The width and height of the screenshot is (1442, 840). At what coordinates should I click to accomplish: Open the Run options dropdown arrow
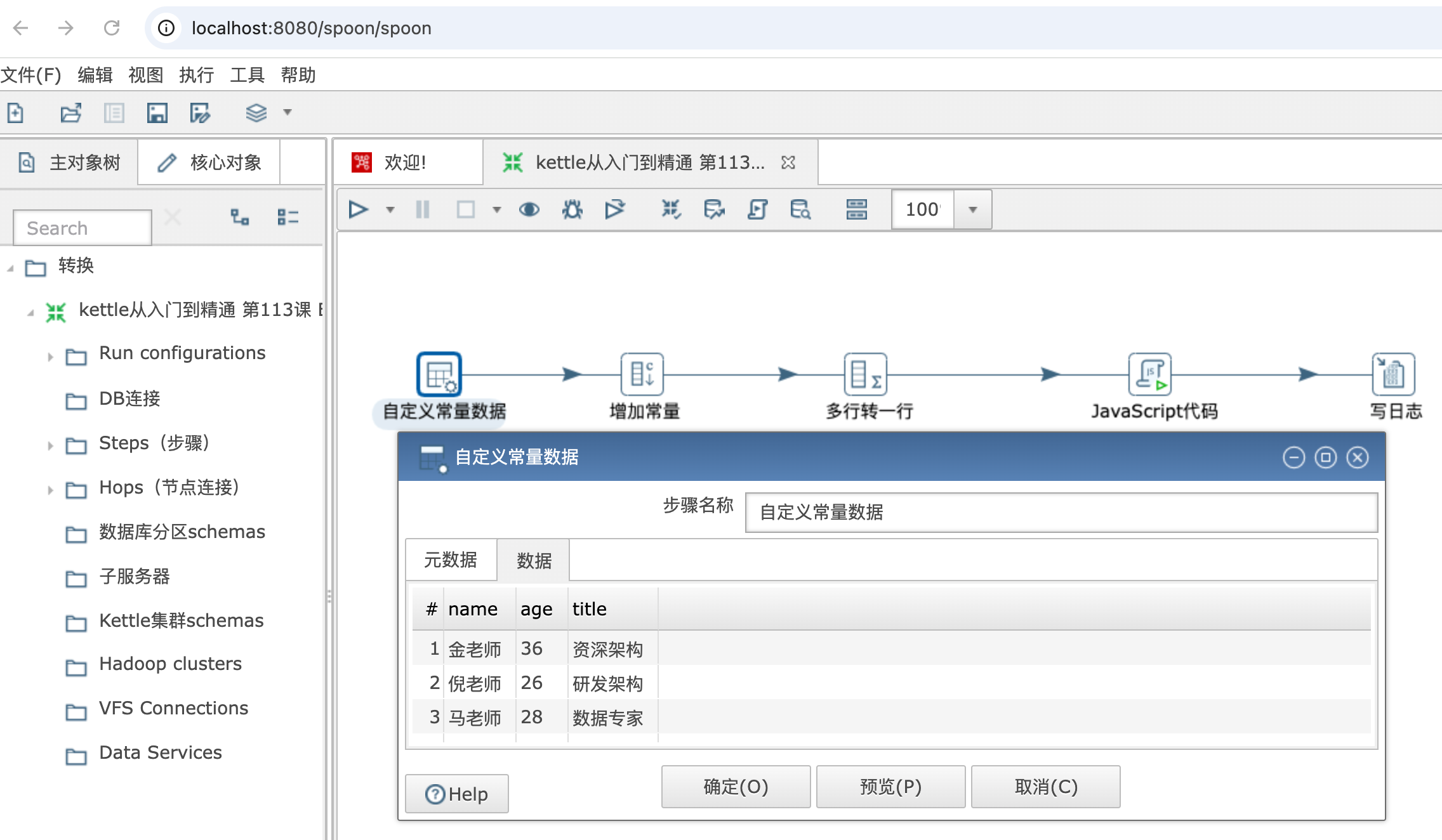(390, 209)
